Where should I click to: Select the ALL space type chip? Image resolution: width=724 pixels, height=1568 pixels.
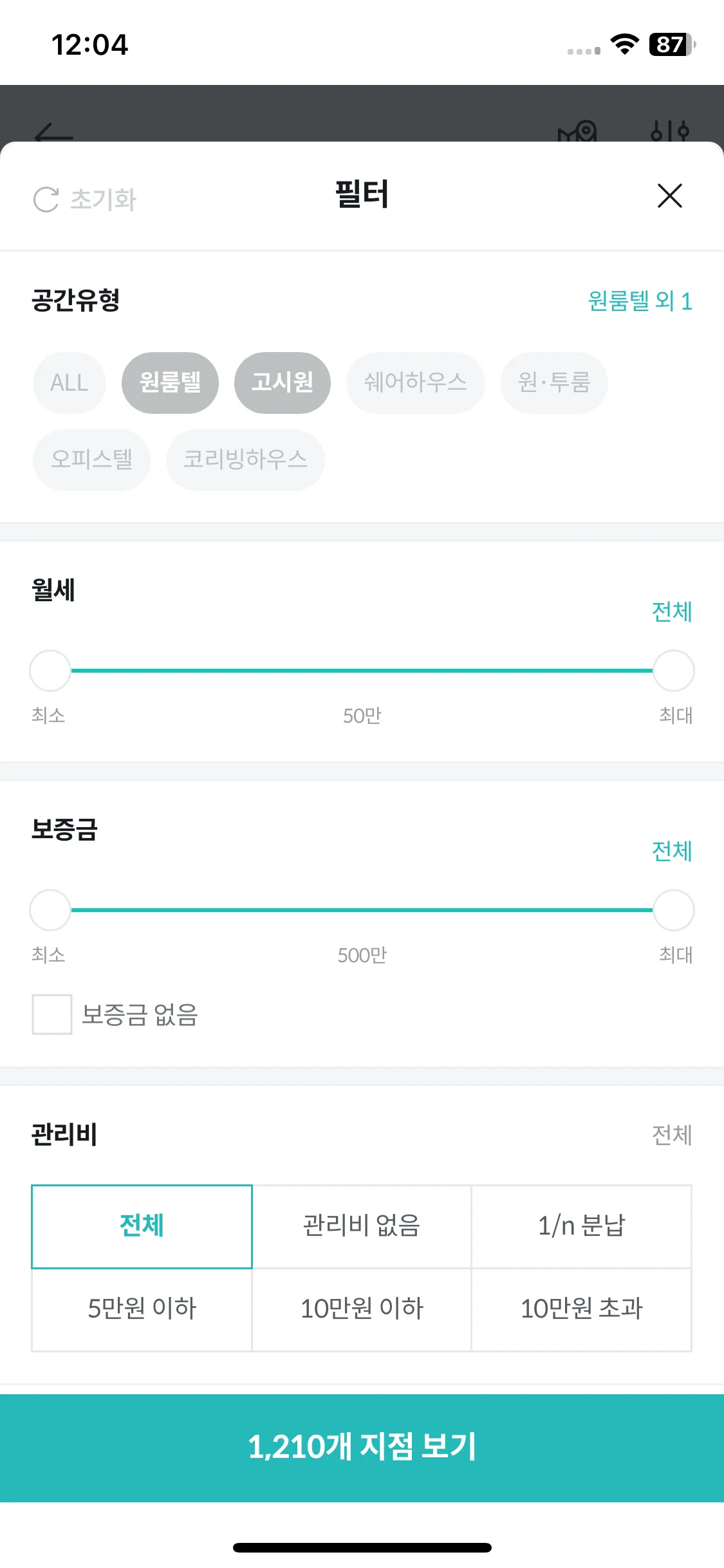(70, 382)
